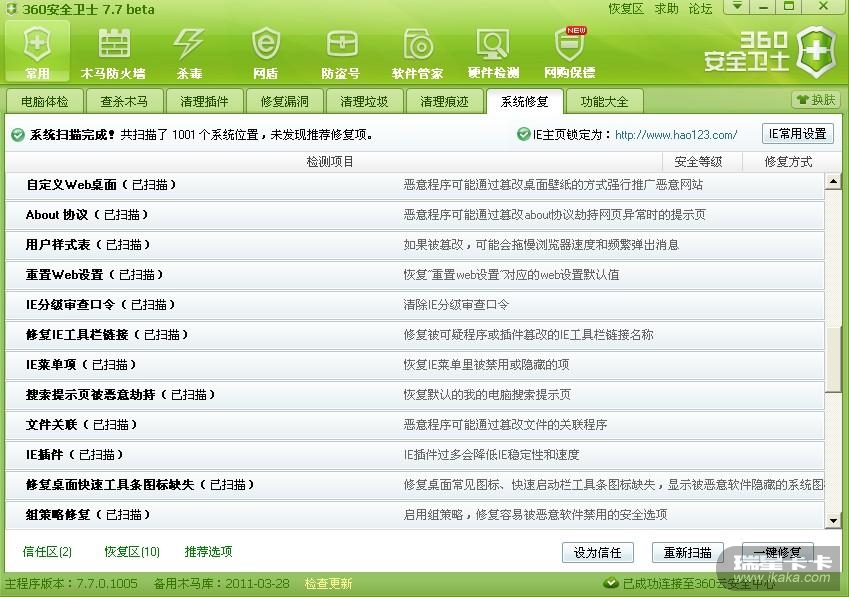Click the IE主页锁定 green check icon
849x597 pixels.
pos(524,134)
